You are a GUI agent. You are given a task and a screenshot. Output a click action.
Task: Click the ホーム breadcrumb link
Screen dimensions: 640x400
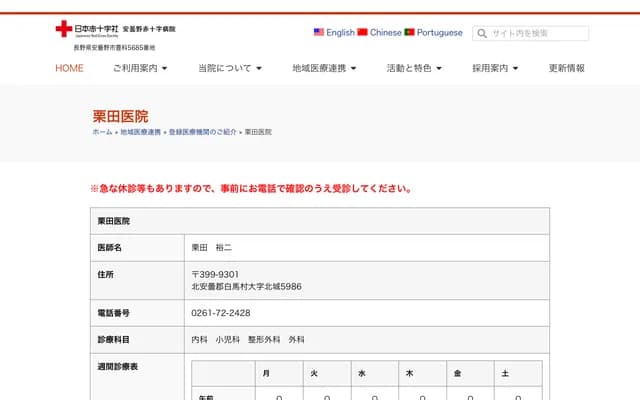[x=102, y=132]
